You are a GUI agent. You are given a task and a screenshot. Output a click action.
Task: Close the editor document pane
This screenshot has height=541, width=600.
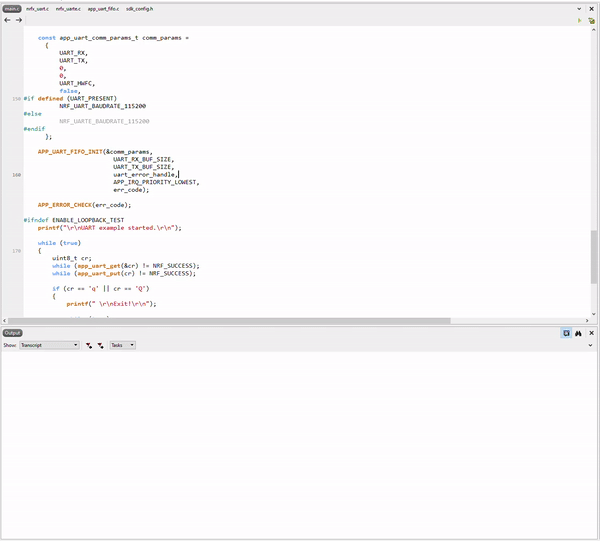click(x=591, y=8)
